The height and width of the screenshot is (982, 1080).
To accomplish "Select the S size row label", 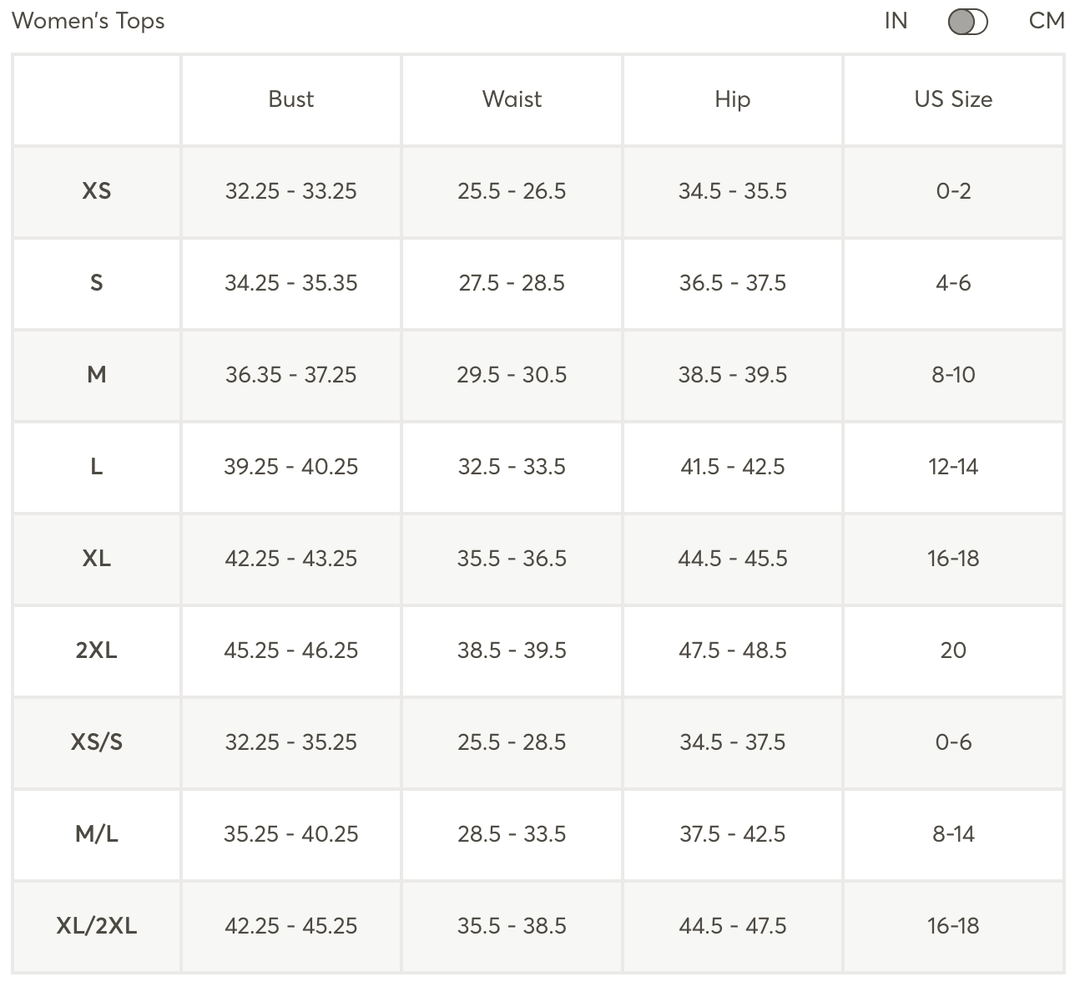I will (96, 283).
